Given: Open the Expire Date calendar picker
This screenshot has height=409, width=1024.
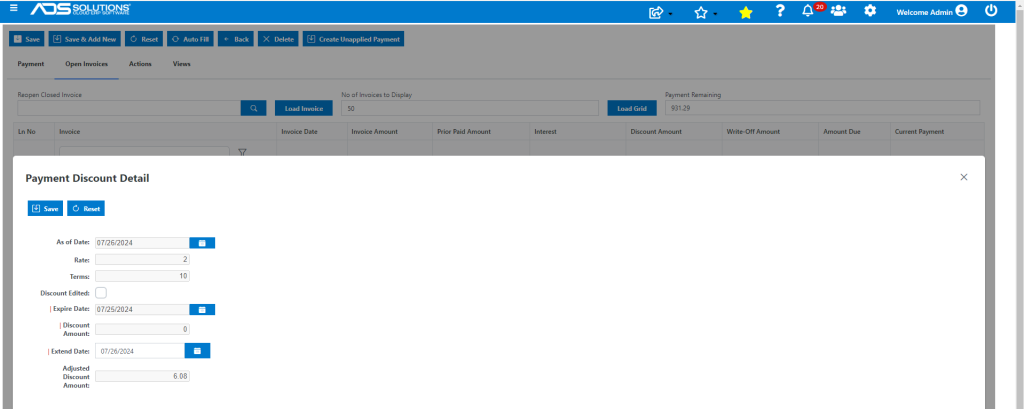Looking at the screenshot, I should pyautogui.click(x=202, y=309).
